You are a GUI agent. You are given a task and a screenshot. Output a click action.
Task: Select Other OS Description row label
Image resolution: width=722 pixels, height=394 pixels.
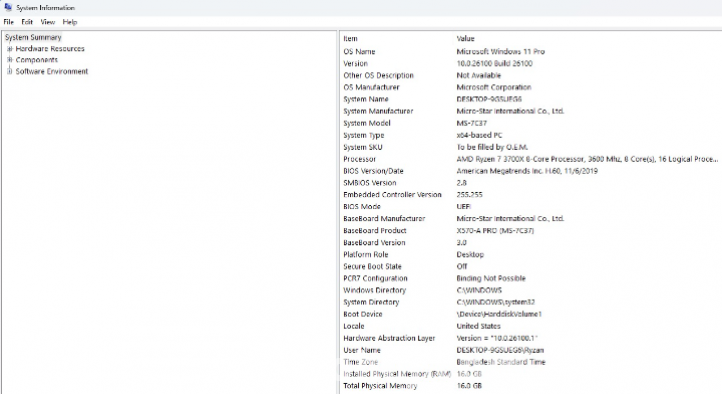[x=378, y=75]
